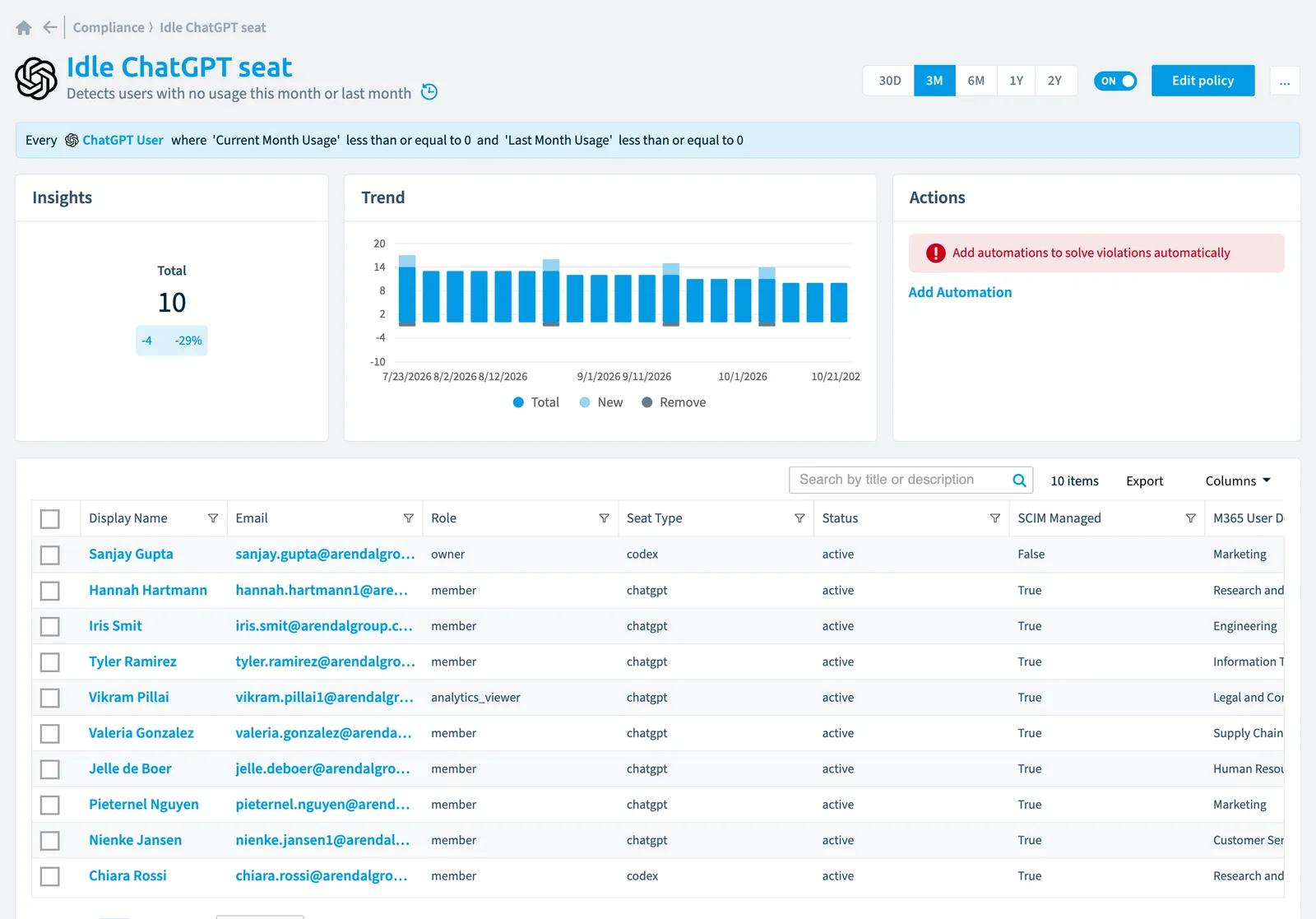Switch to the 30D time range
1316x919 pixels.
click(x=889, y=81)
